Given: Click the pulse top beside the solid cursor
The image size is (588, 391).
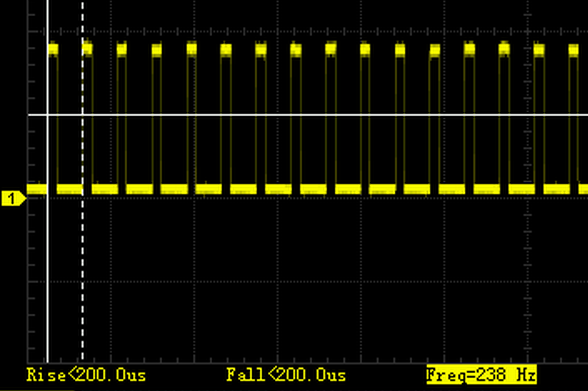Looking at the screenshot, I should point(53,49).
